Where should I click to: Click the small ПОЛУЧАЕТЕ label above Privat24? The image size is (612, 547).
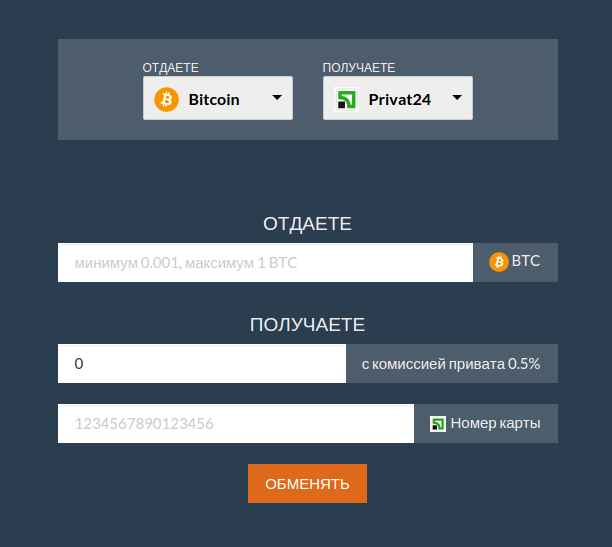click(359, 68)
